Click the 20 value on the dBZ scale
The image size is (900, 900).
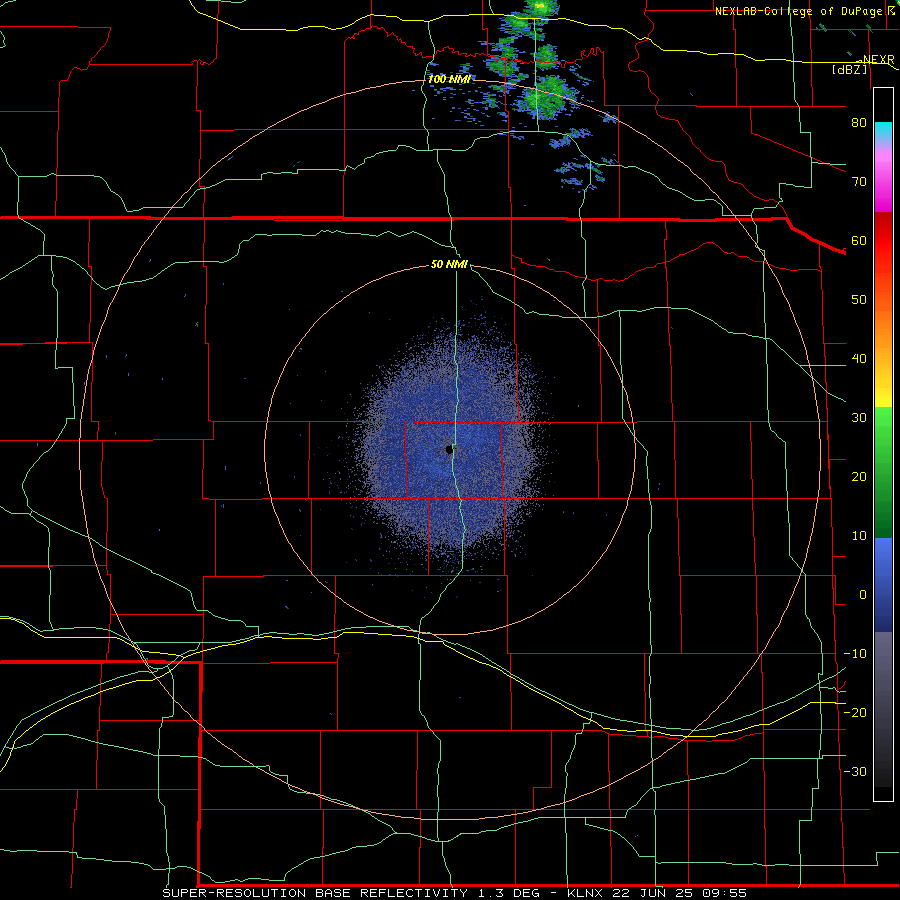pos(859,477)
